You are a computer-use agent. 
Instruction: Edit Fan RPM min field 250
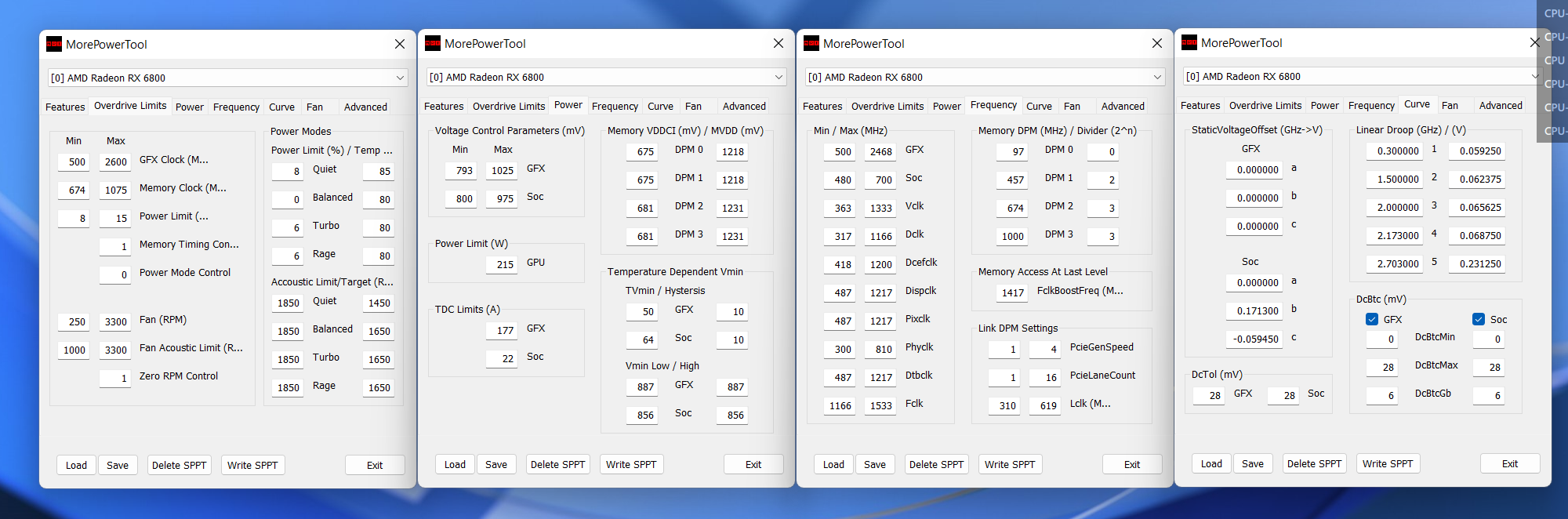click(74, 321)
